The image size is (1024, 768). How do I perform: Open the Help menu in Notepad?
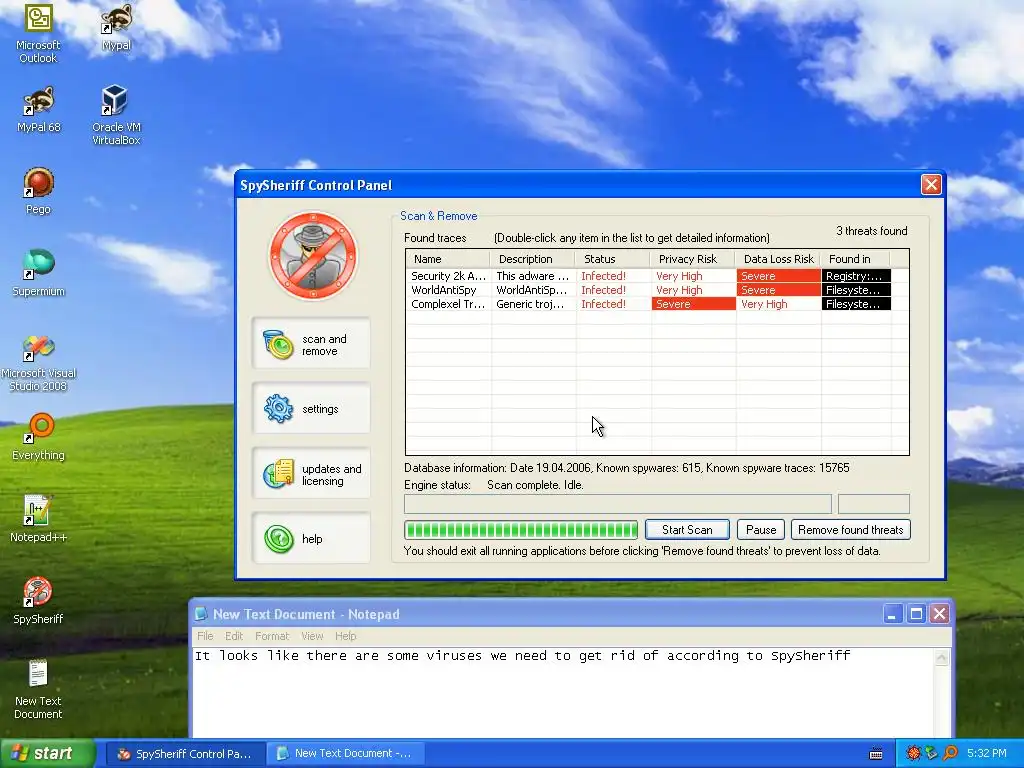coord(345,635)
